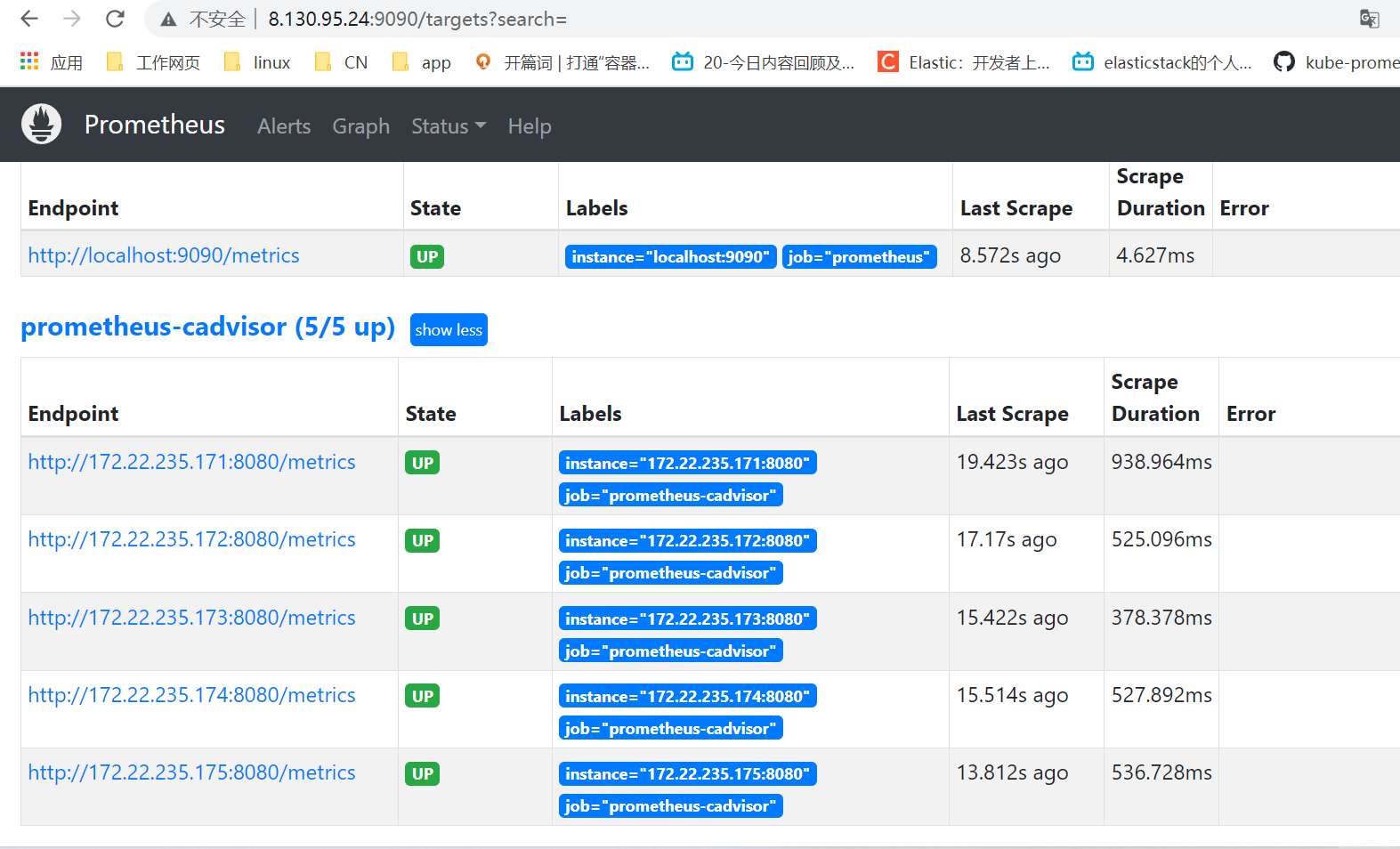
Task: Open the linux bookmark folder
Action: pyautogui.click(x=257, y=62)
